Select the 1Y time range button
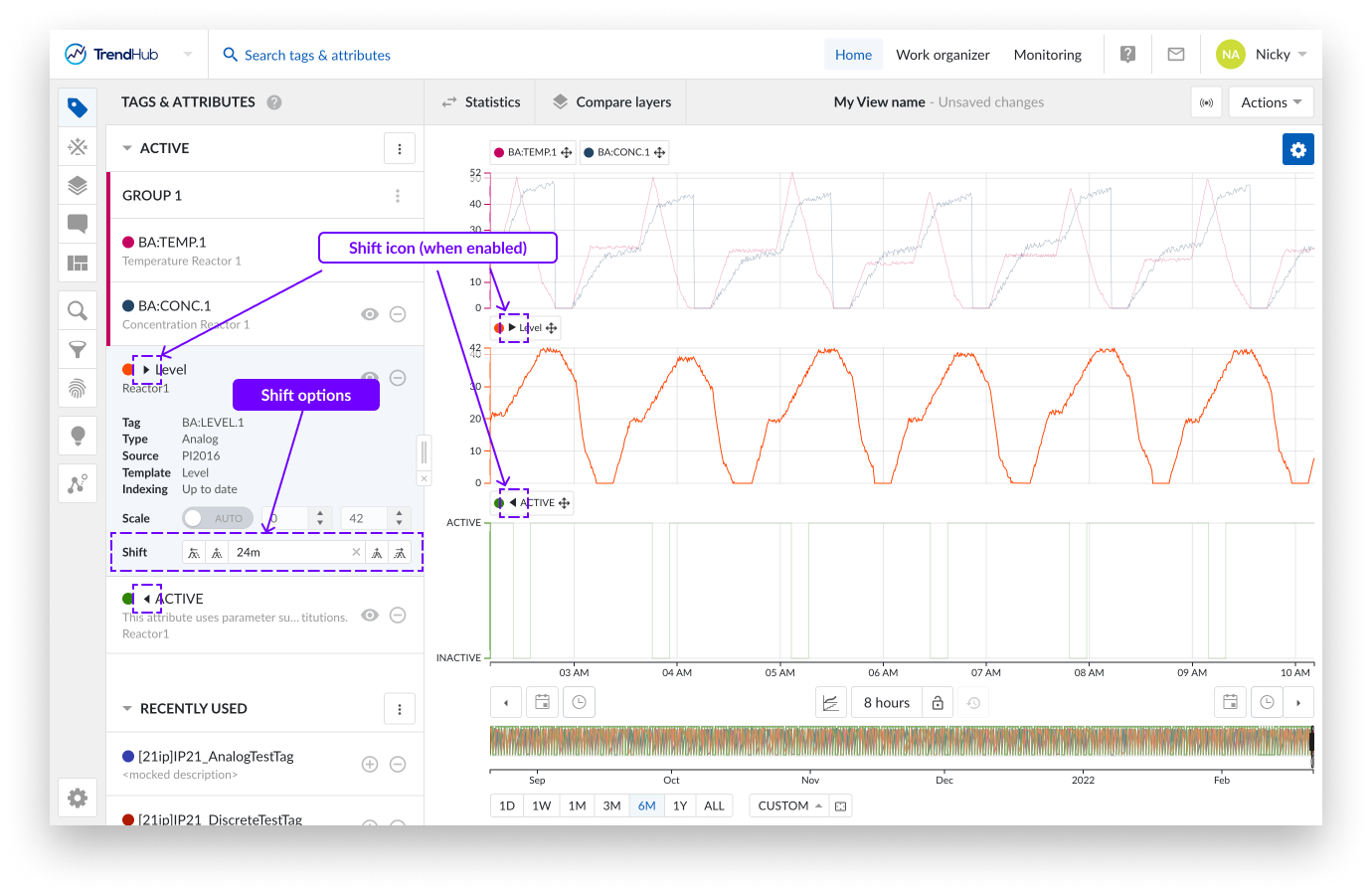1372x895 pixels. pos(680,805)
